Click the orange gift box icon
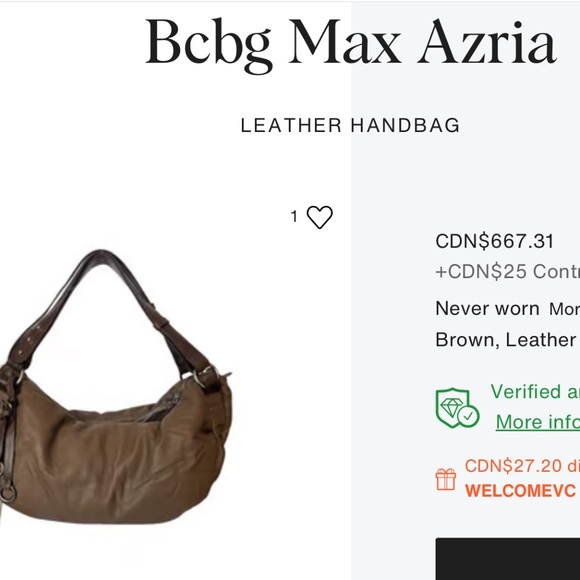This screenshot has width=580, height=580. [x=446, y=479]
